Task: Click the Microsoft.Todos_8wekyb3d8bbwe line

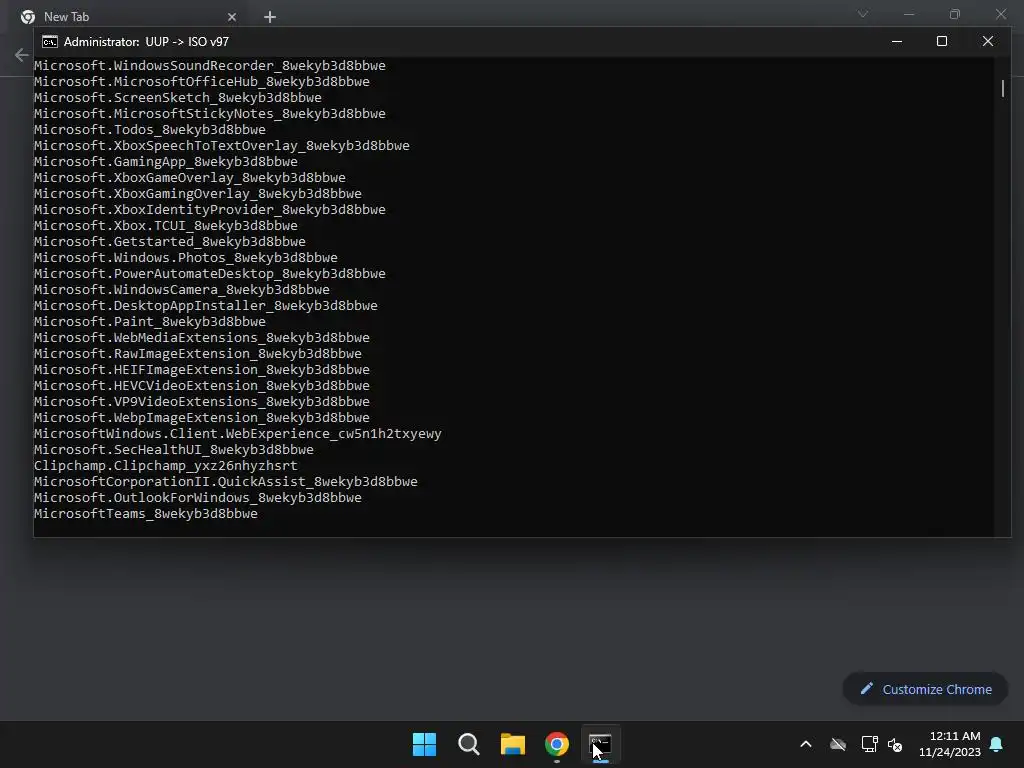Action: click(x=150, y=129)
